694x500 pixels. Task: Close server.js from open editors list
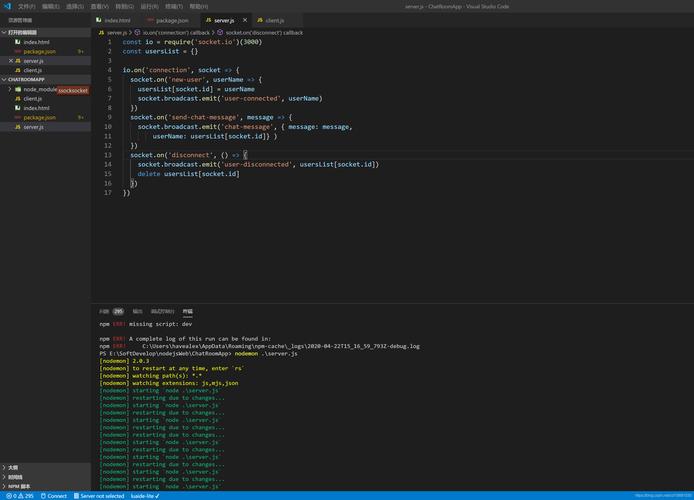coord(11,61)
